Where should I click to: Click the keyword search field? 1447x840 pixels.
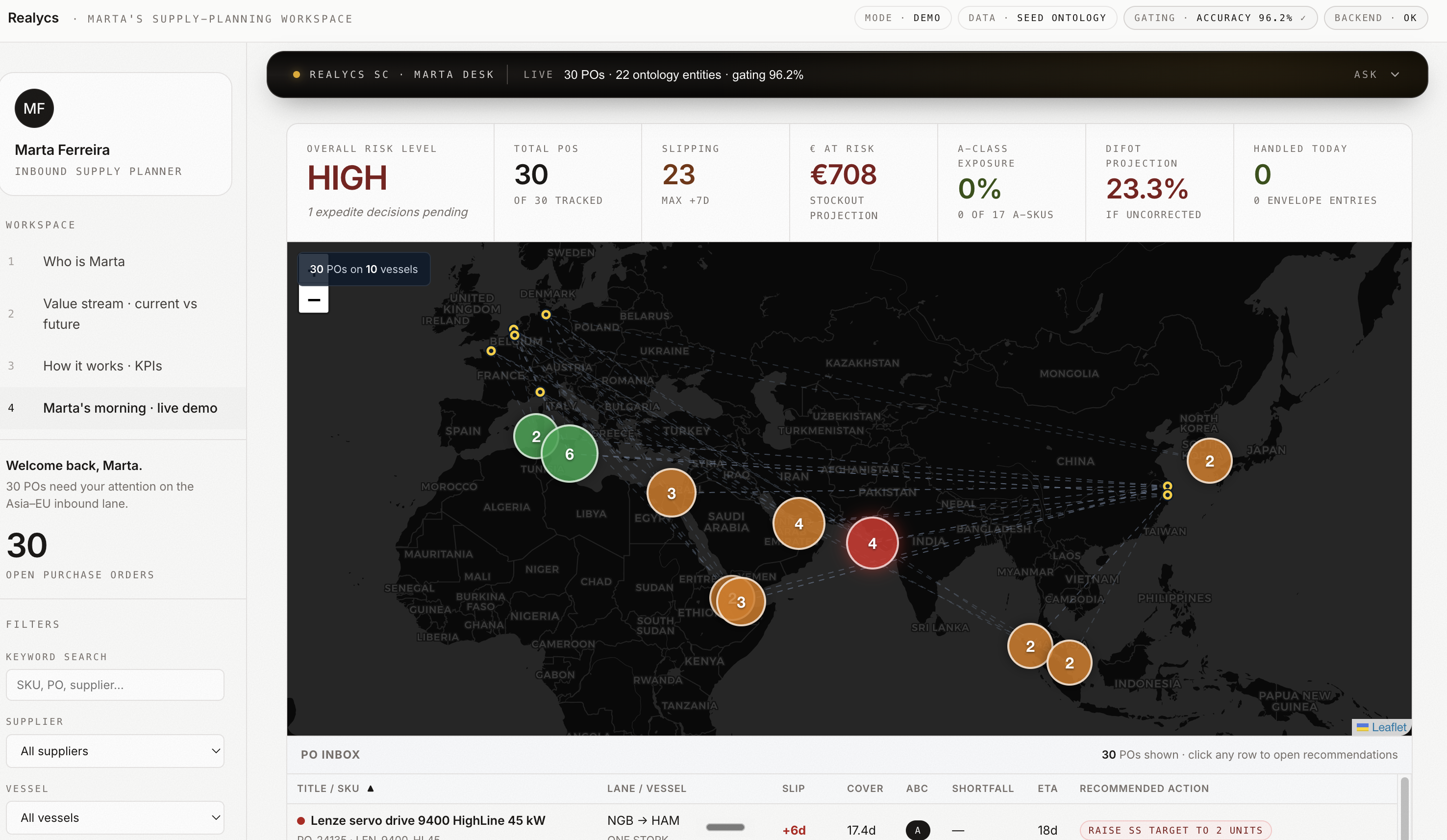115,685
